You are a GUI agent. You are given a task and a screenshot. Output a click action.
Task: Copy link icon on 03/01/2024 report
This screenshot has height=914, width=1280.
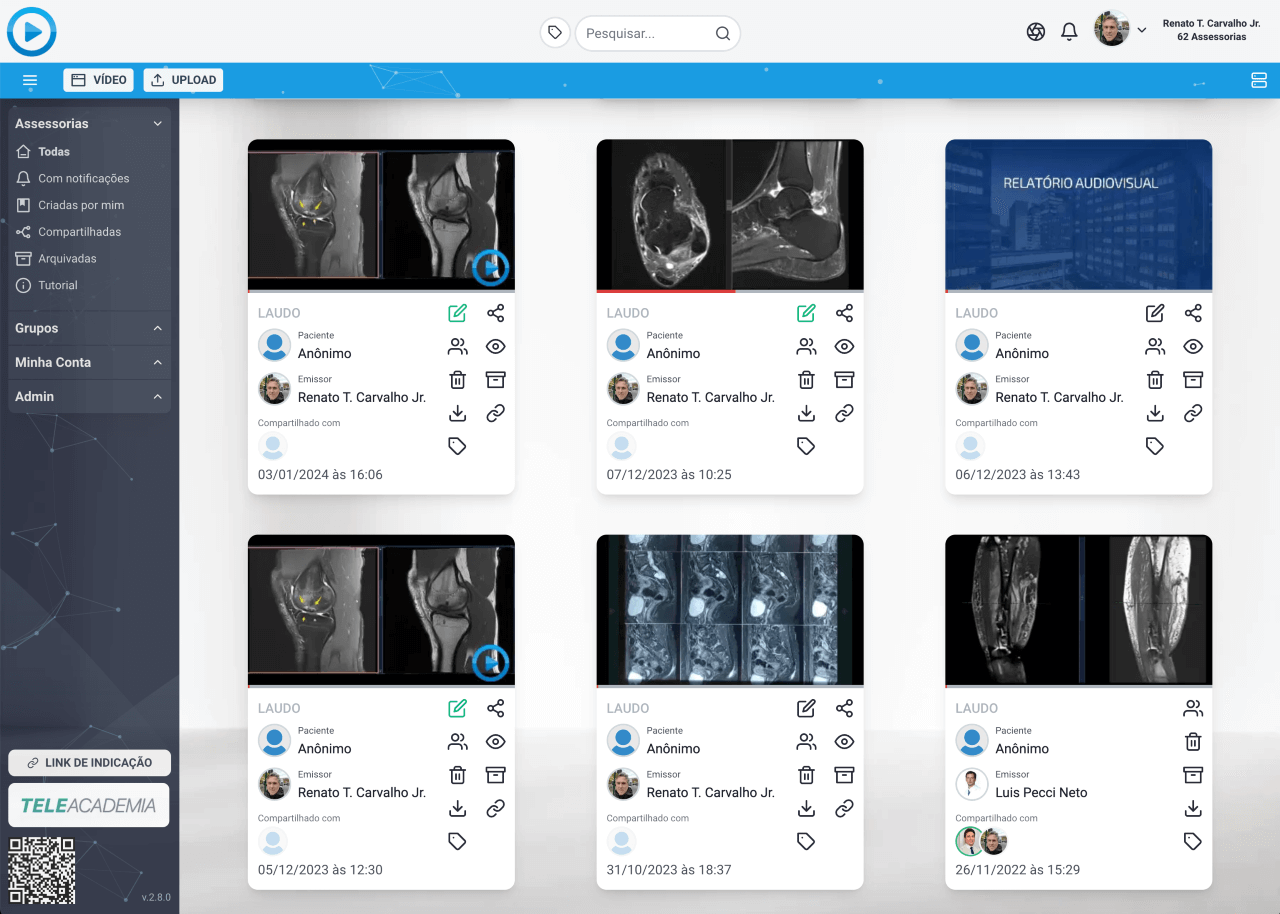point(495,413)
